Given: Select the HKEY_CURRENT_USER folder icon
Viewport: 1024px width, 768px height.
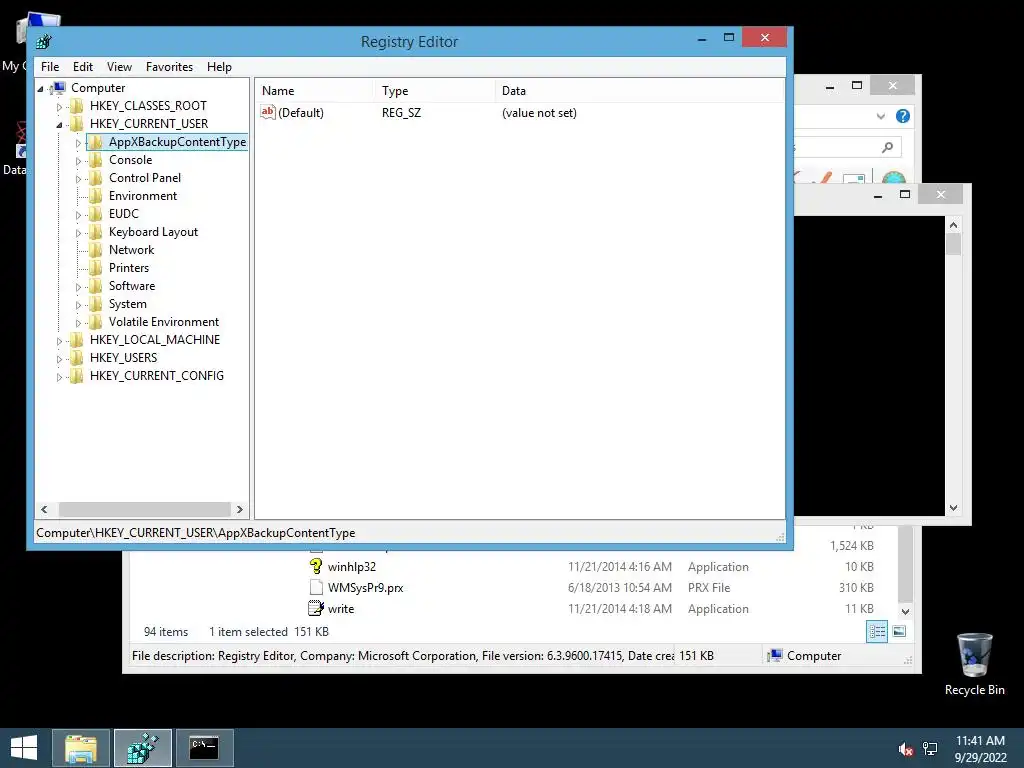Looking at the screenshot, I should pyautogui.click(x=76, y=123).
